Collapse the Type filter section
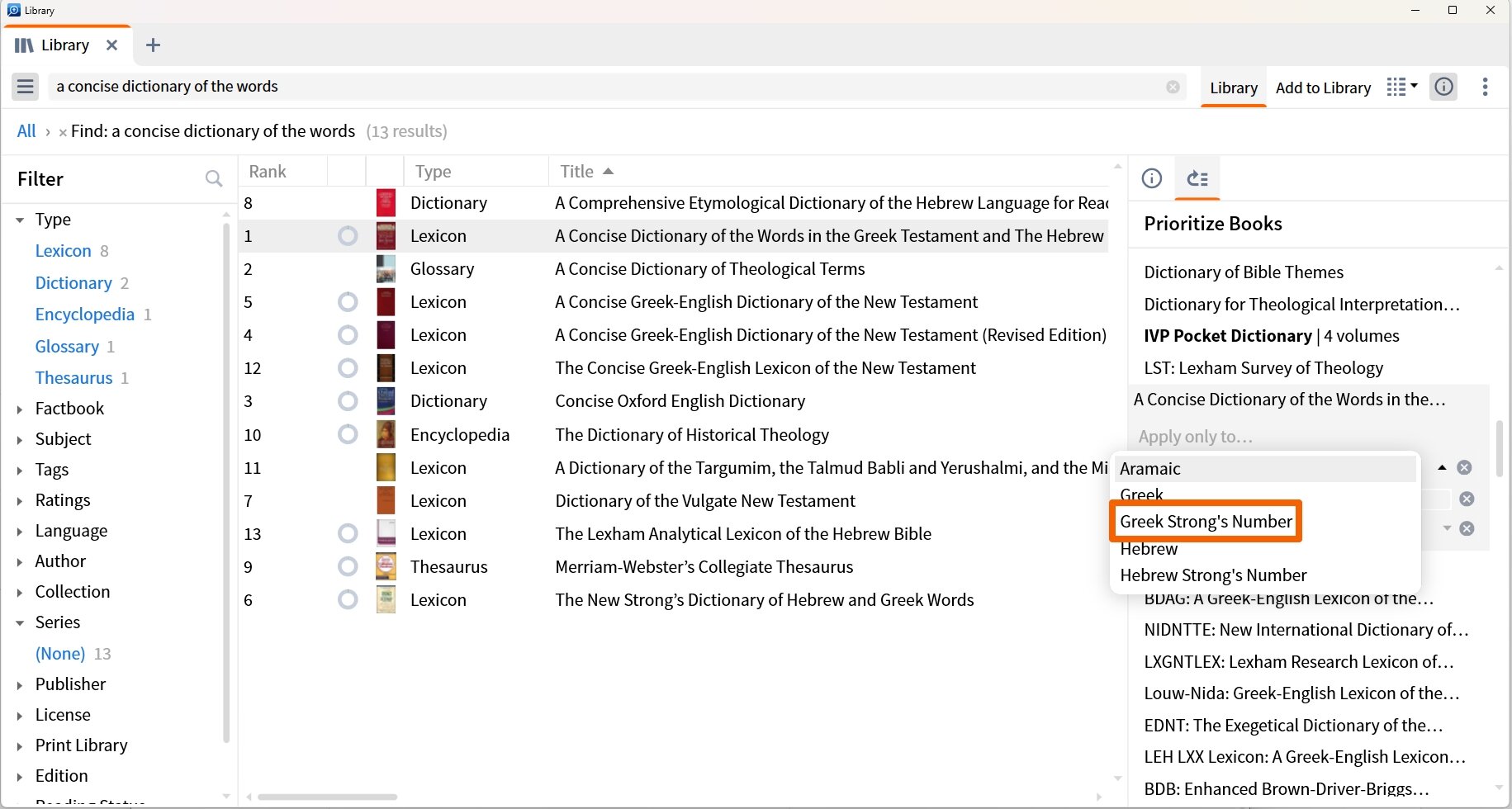This screenshot has width=1512, height=809. click(x=20, y=220)
